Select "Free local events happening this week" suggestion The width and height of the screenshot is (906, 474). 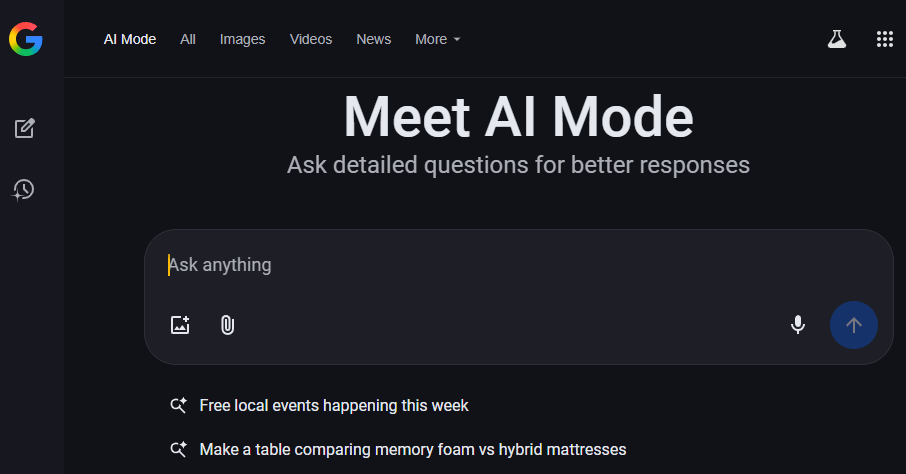(334, 405)
